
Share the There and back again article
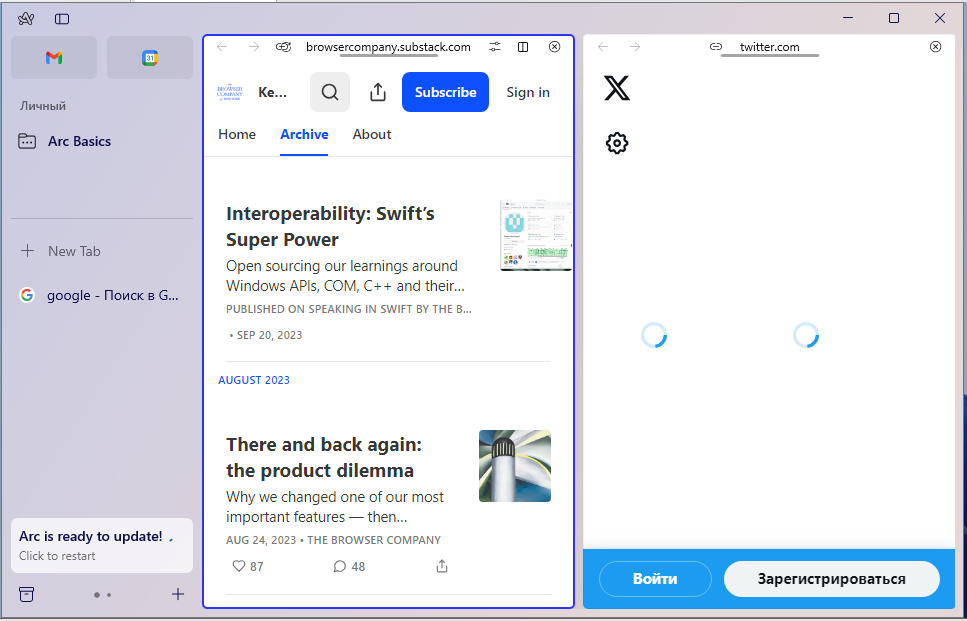[x=442, y=566]
